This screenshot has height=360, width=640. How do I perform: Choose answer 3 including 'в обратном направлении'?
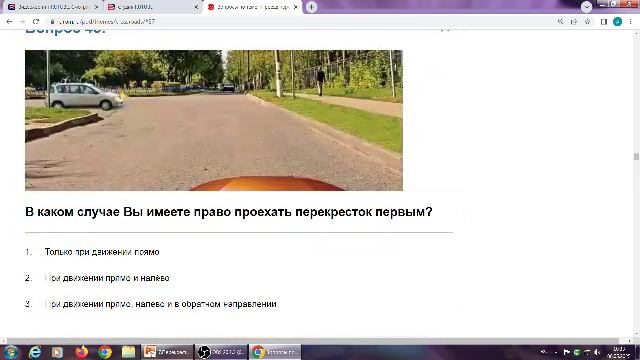pyautogui.click(x=160, y=304)
